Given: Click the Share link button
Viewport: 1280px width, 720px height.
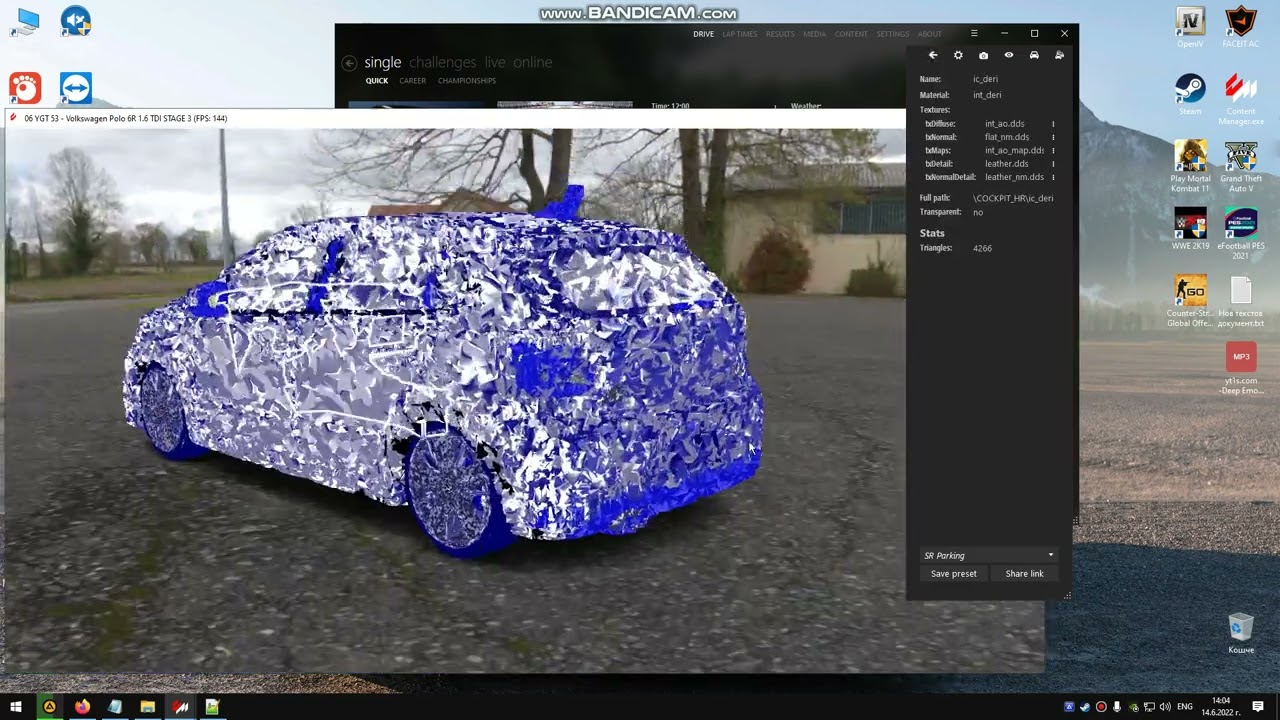Looking at the screenshot, I should [x=1024, y=573].
